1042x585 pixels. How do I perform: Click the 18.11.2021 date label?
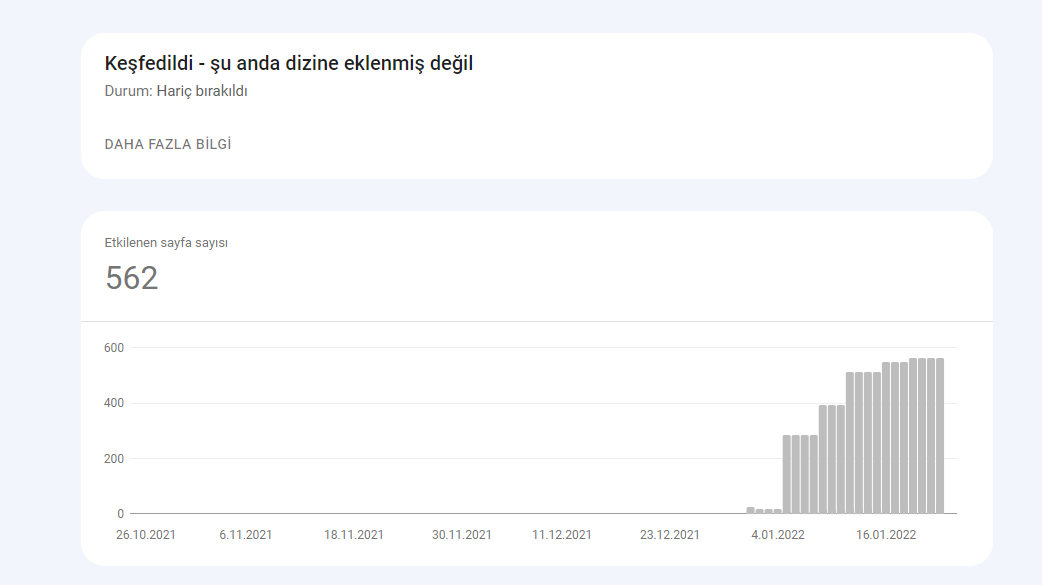(354, 534)
